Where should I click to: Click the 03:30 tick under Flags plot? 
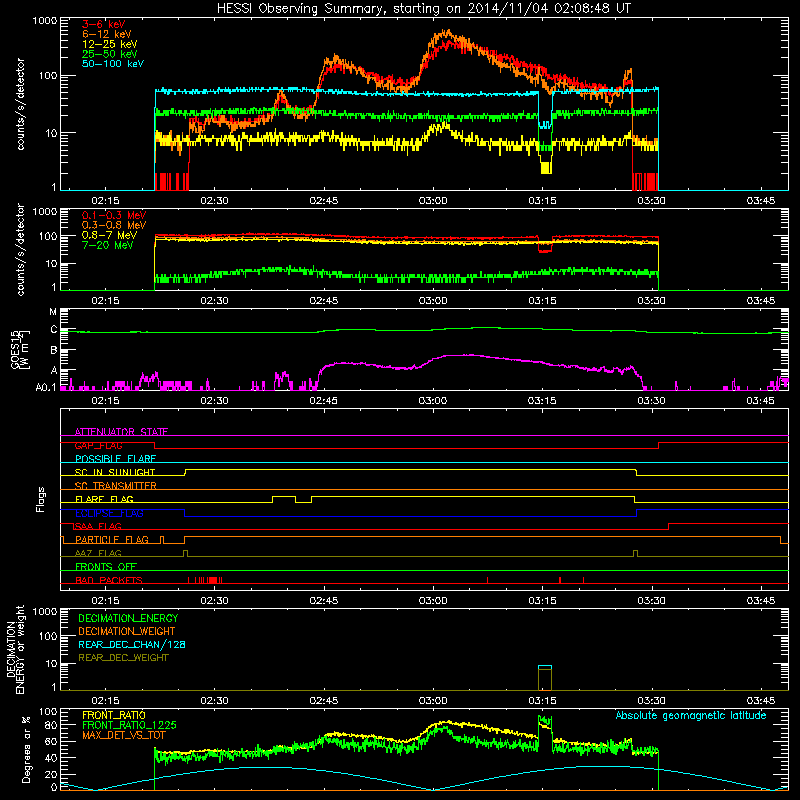pos(652,601)
